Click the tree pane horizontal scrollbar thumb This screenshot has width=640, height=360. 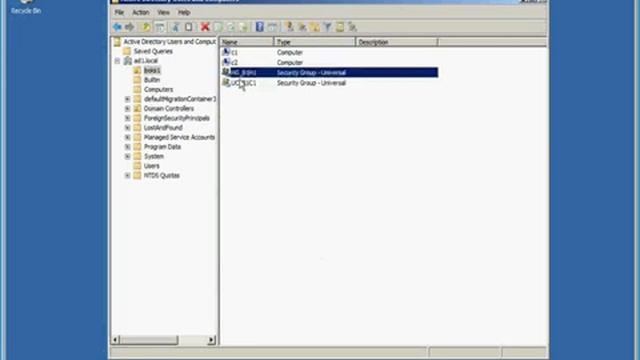coord(149,340)
